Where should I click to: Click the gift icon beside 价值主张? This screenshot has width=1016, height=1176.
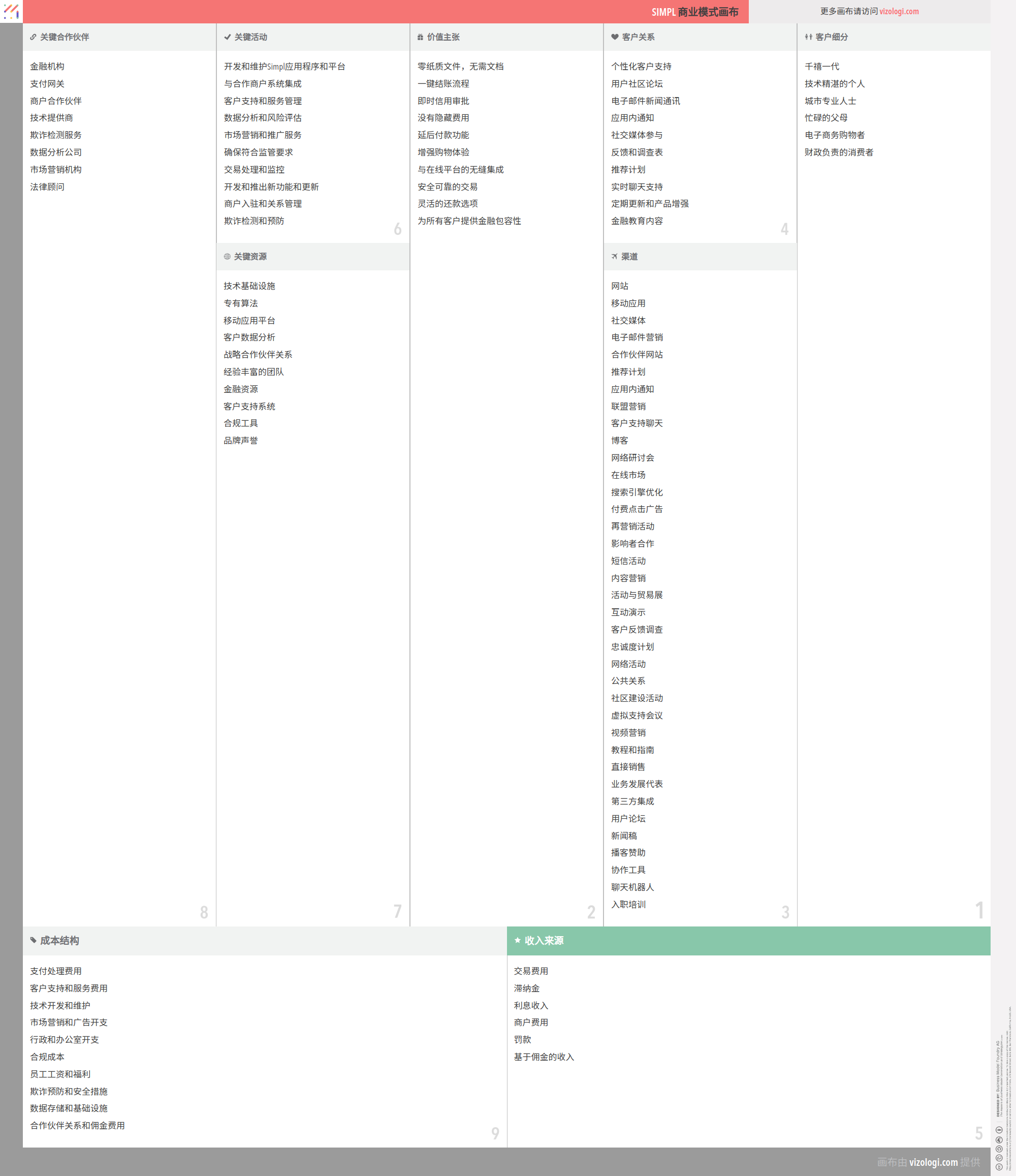(x=420, y=37)
